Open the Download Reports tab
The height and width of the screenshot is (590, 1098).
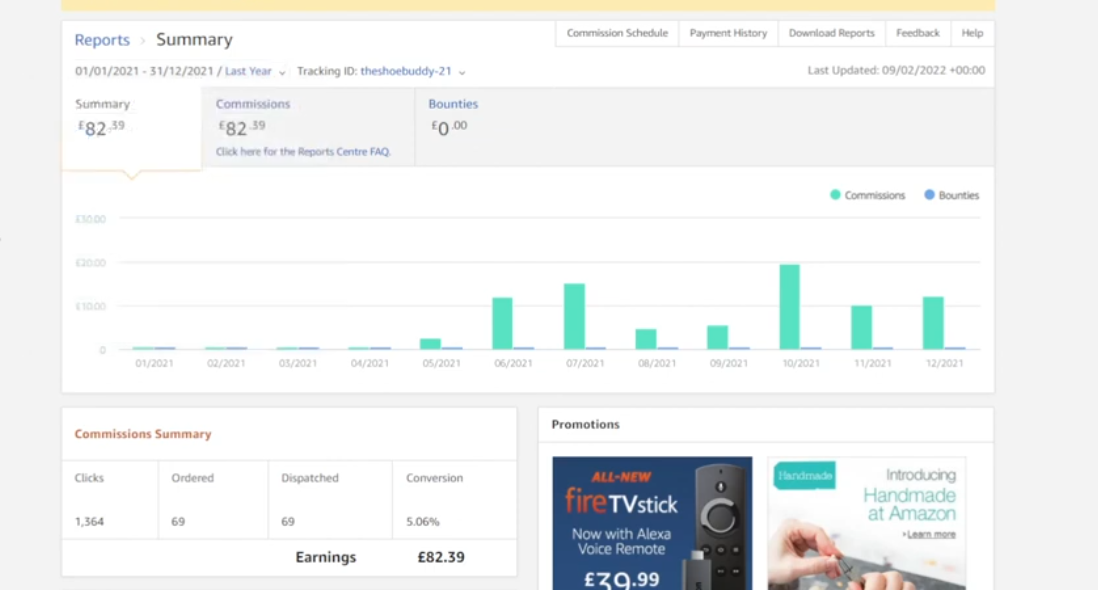pyautogui.click(x=831, y=33)
